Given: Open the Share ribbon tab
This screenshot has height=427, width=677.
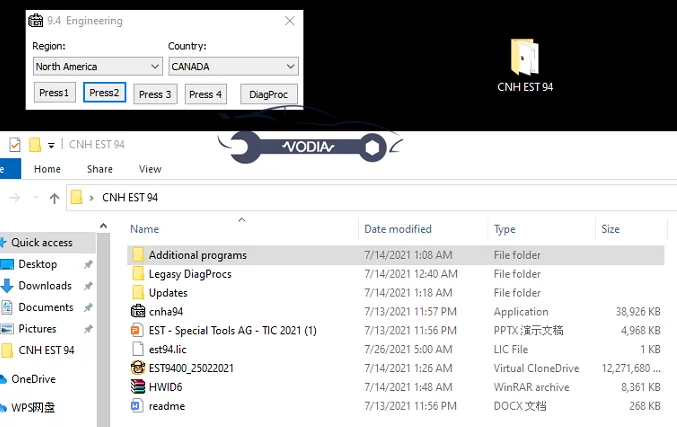Looking at the screenshot, I should point(100,169).
